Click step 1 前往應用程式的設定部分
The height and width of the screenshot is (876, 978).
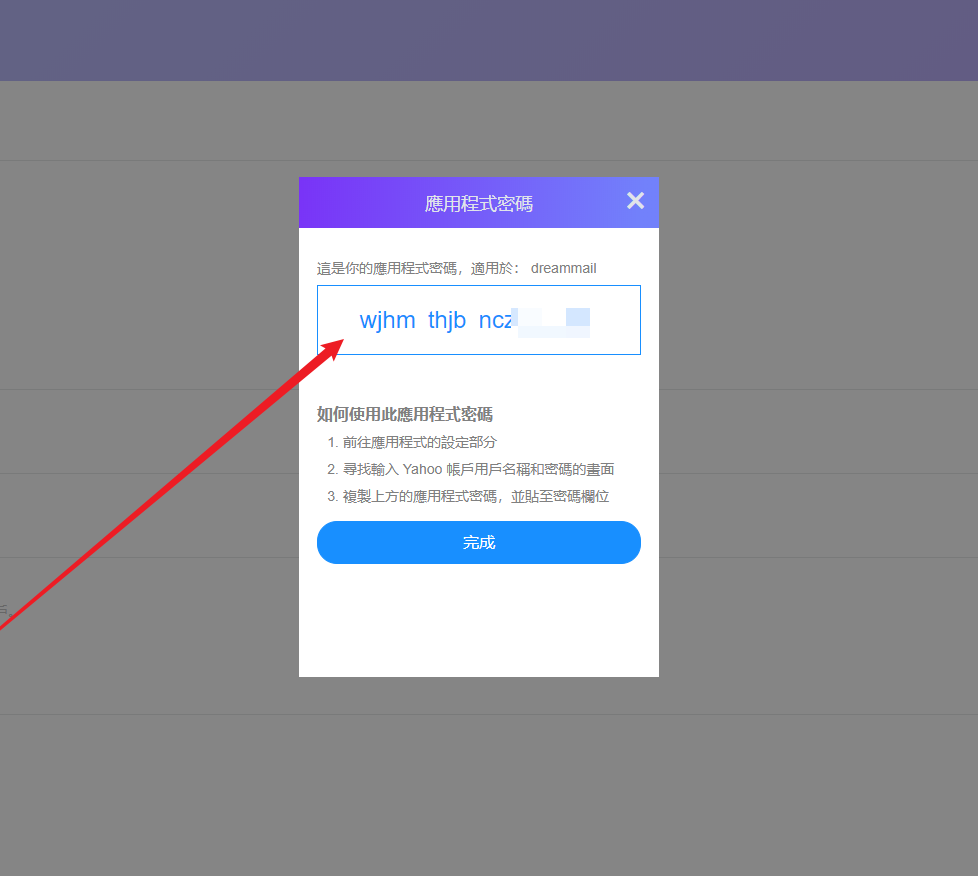pos(412,442)
